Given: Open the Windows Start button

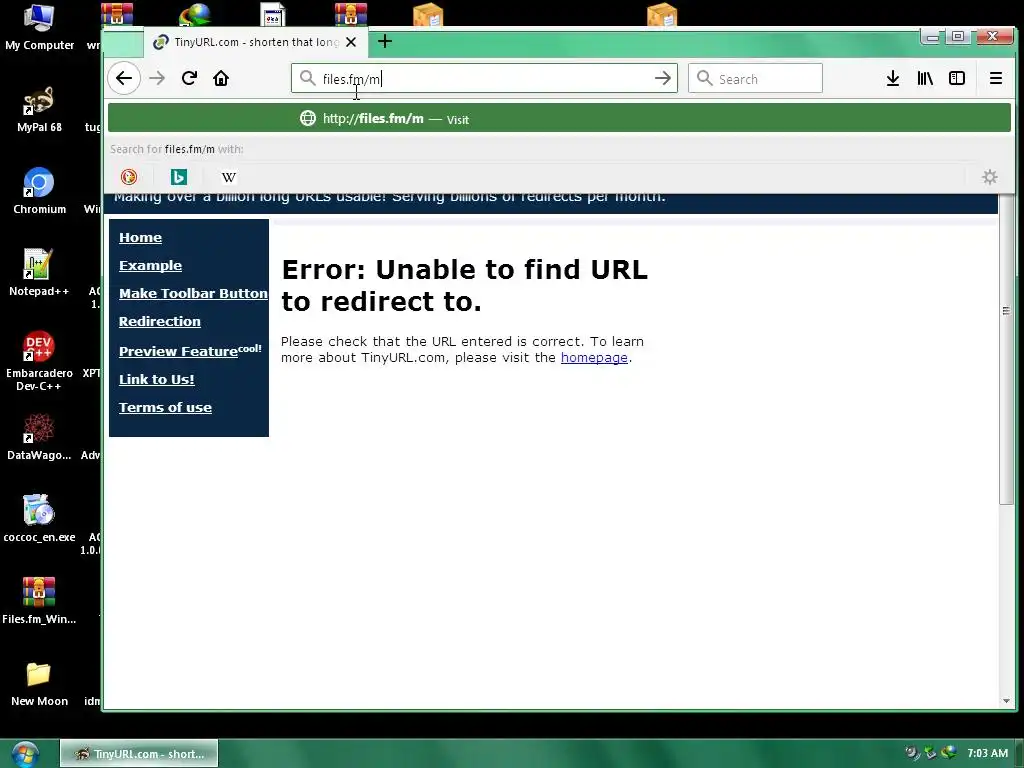Looking at the screenshot, I should [25, 754].
